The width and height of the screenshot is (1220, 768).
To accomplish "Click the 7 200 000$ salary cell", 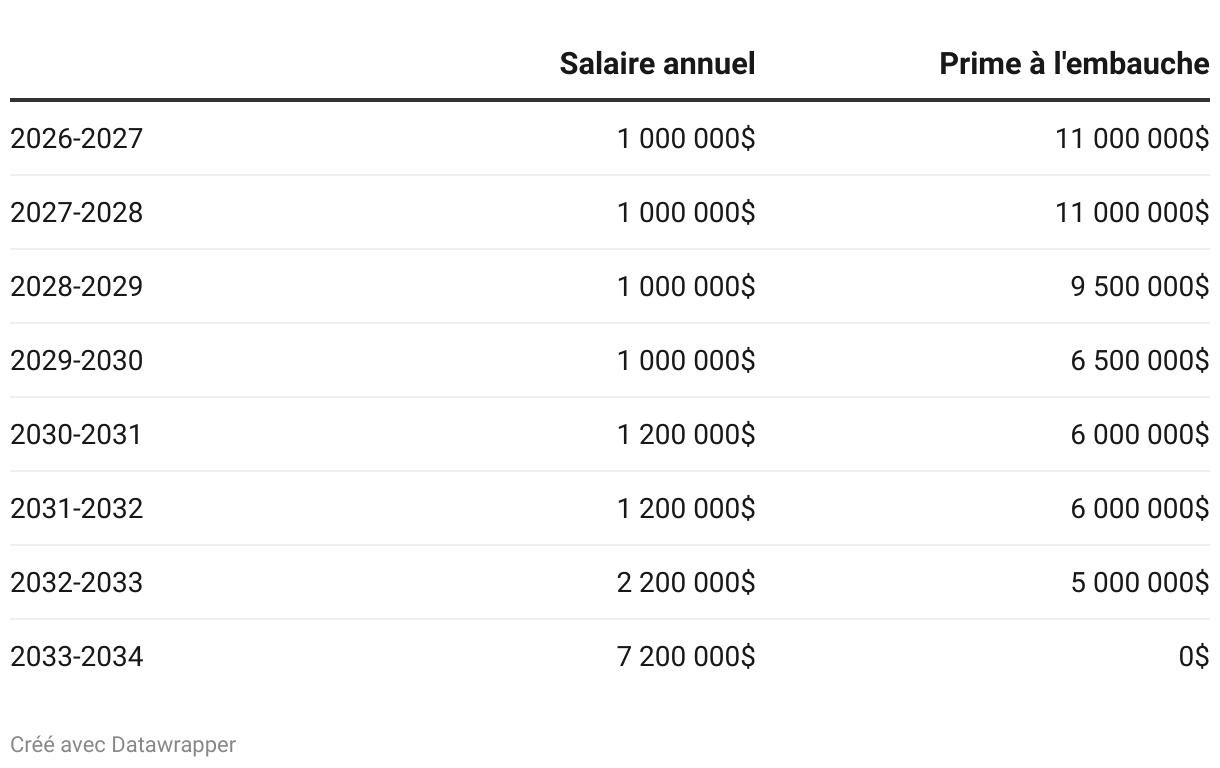I will tap(686, 657).
